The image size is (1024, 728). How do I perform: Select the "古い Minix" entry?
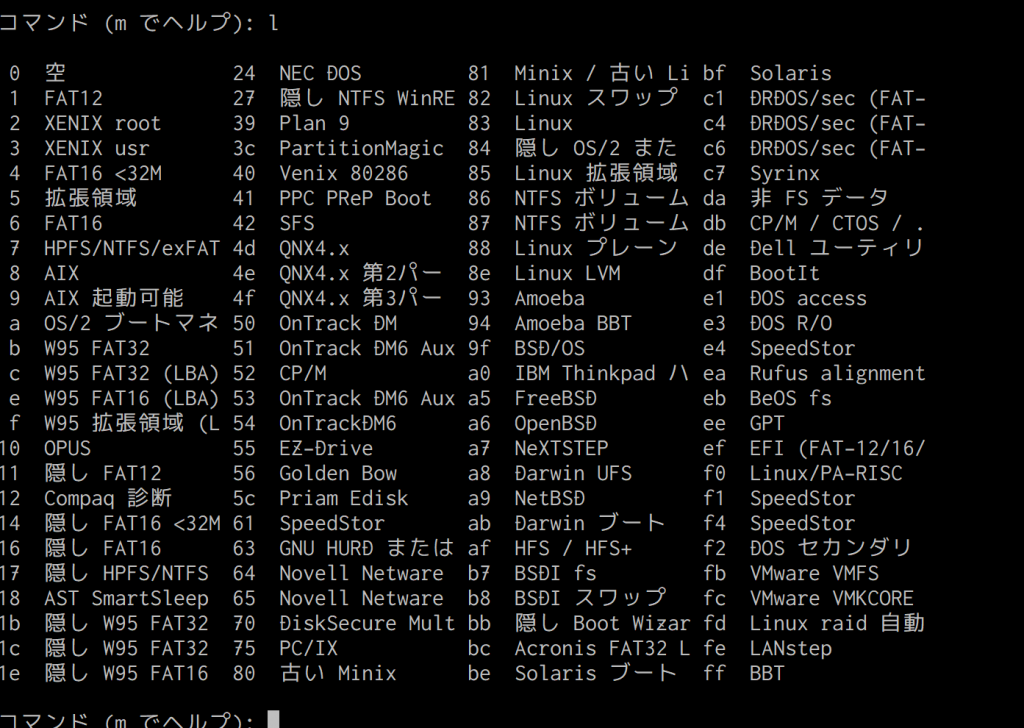338,673
